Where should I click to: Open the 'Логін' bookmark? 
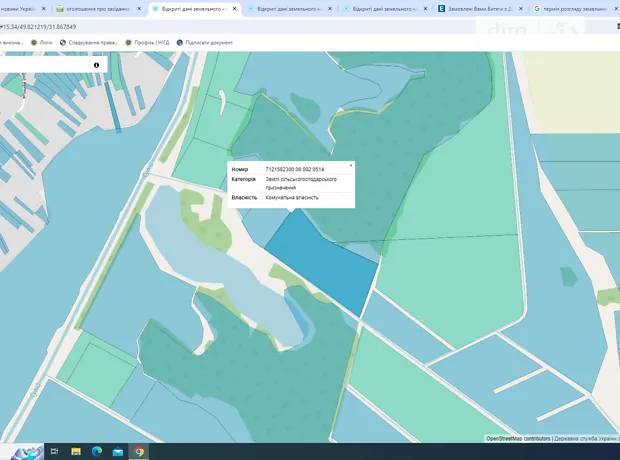pyautogui.click(x=42, y=43)
